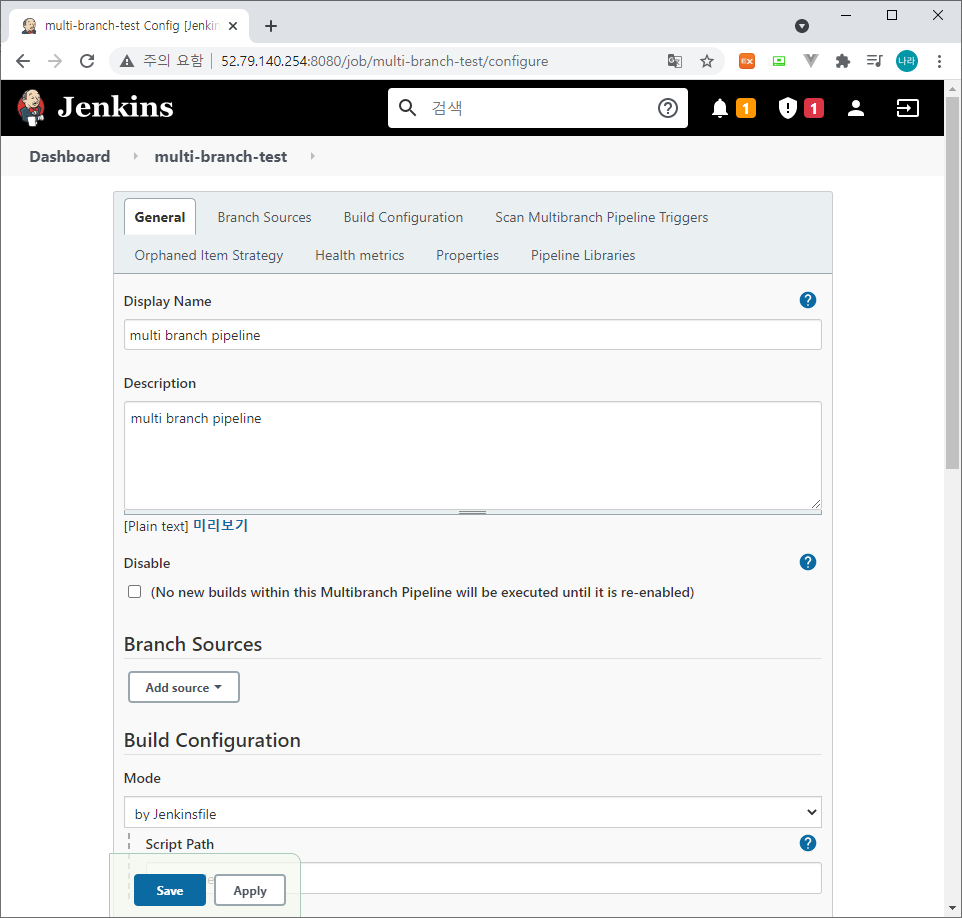Image resolution: width=962 pixels, height=918 pixels.
Task: Click the green browser extension icon
Action: [779, 61]
